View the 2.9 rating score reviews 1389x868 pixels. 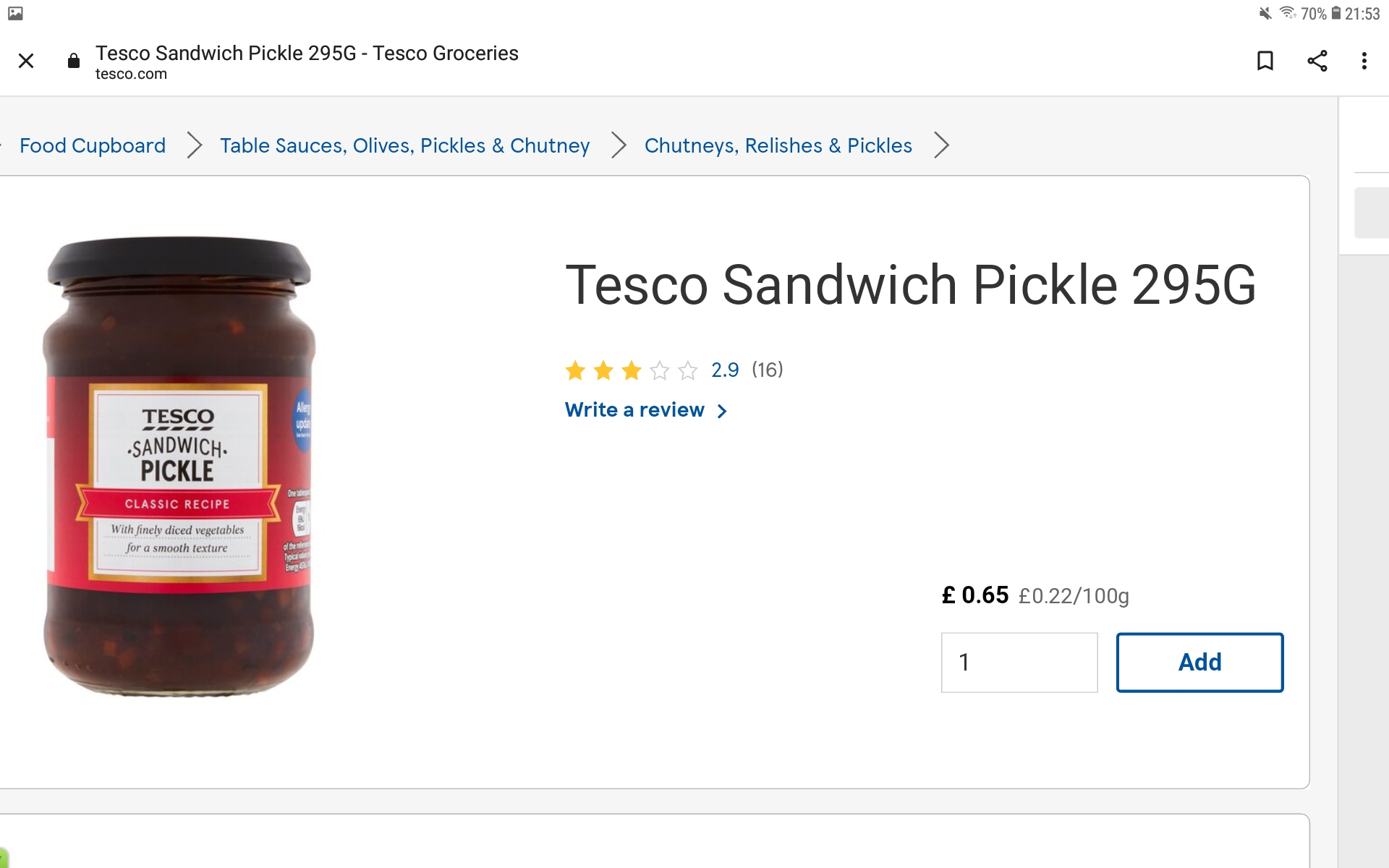click(x=725, y=370)
